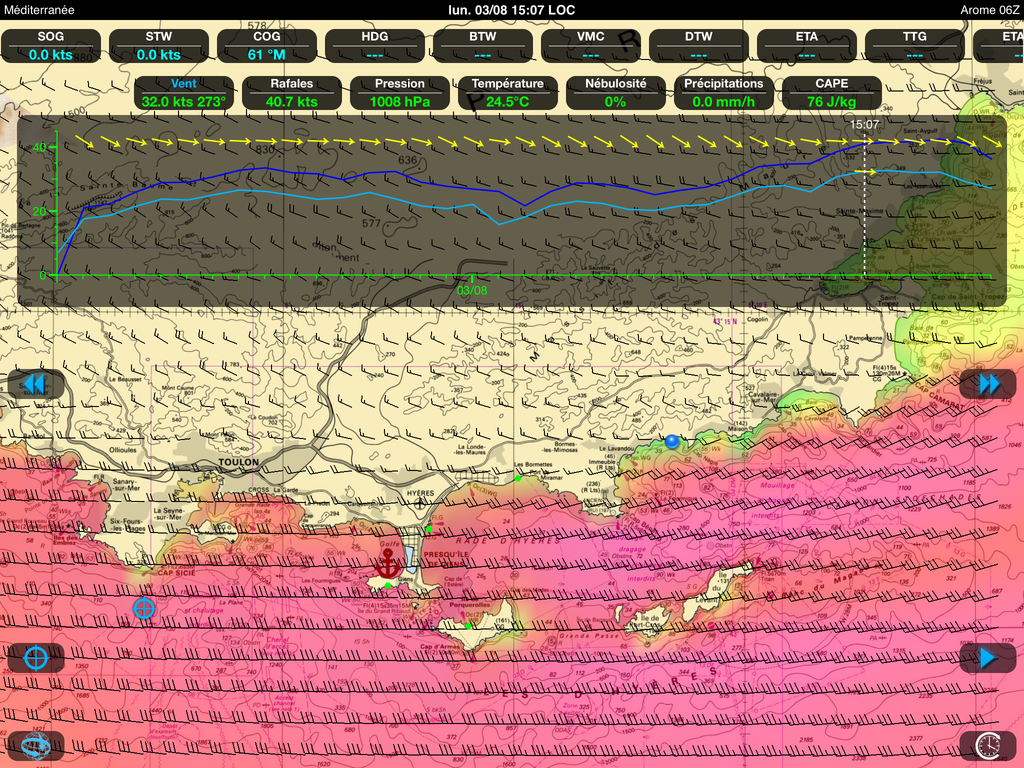1024x768 pixels.
Task: Tap the red anchor marker near Giens
Action: click(388, 562)
